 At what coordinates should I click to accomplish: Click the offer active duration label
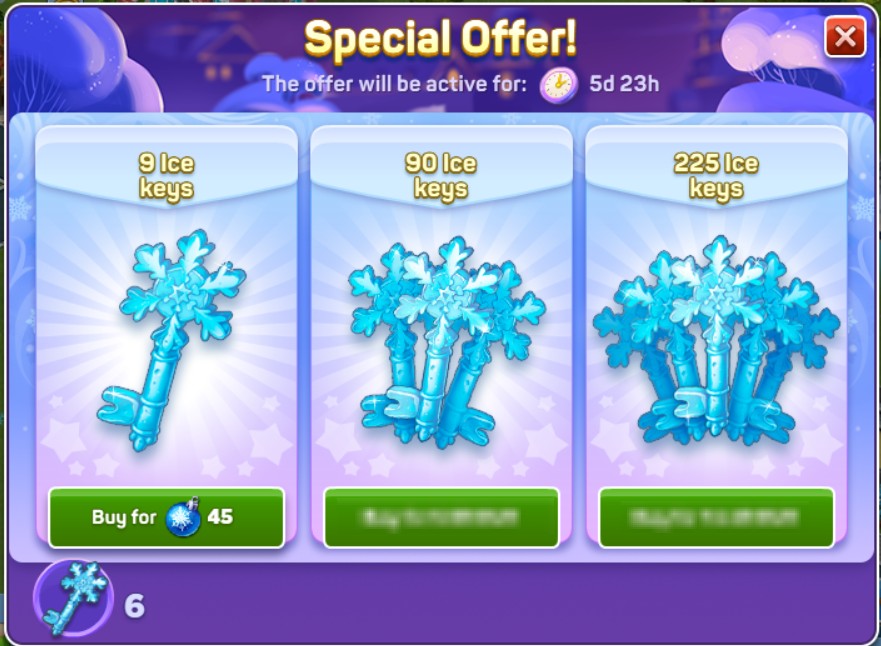tap(394, 84)
